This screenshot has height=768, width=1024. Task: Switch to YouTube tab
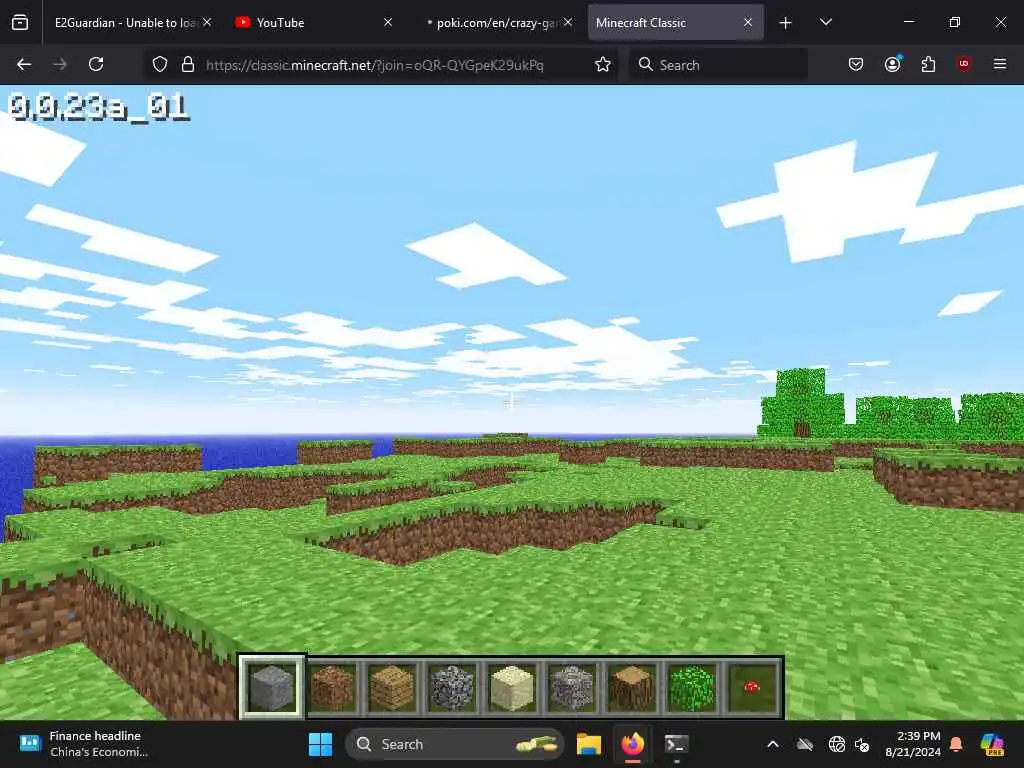point(313,23)
